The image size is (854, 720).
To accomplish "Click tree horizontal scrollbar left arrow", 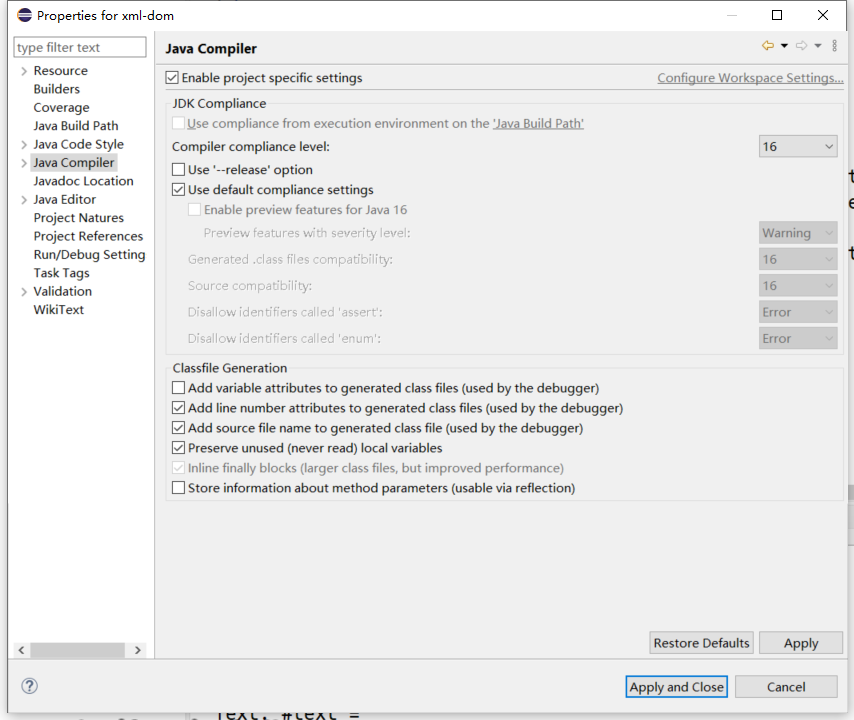I will 21,650.
